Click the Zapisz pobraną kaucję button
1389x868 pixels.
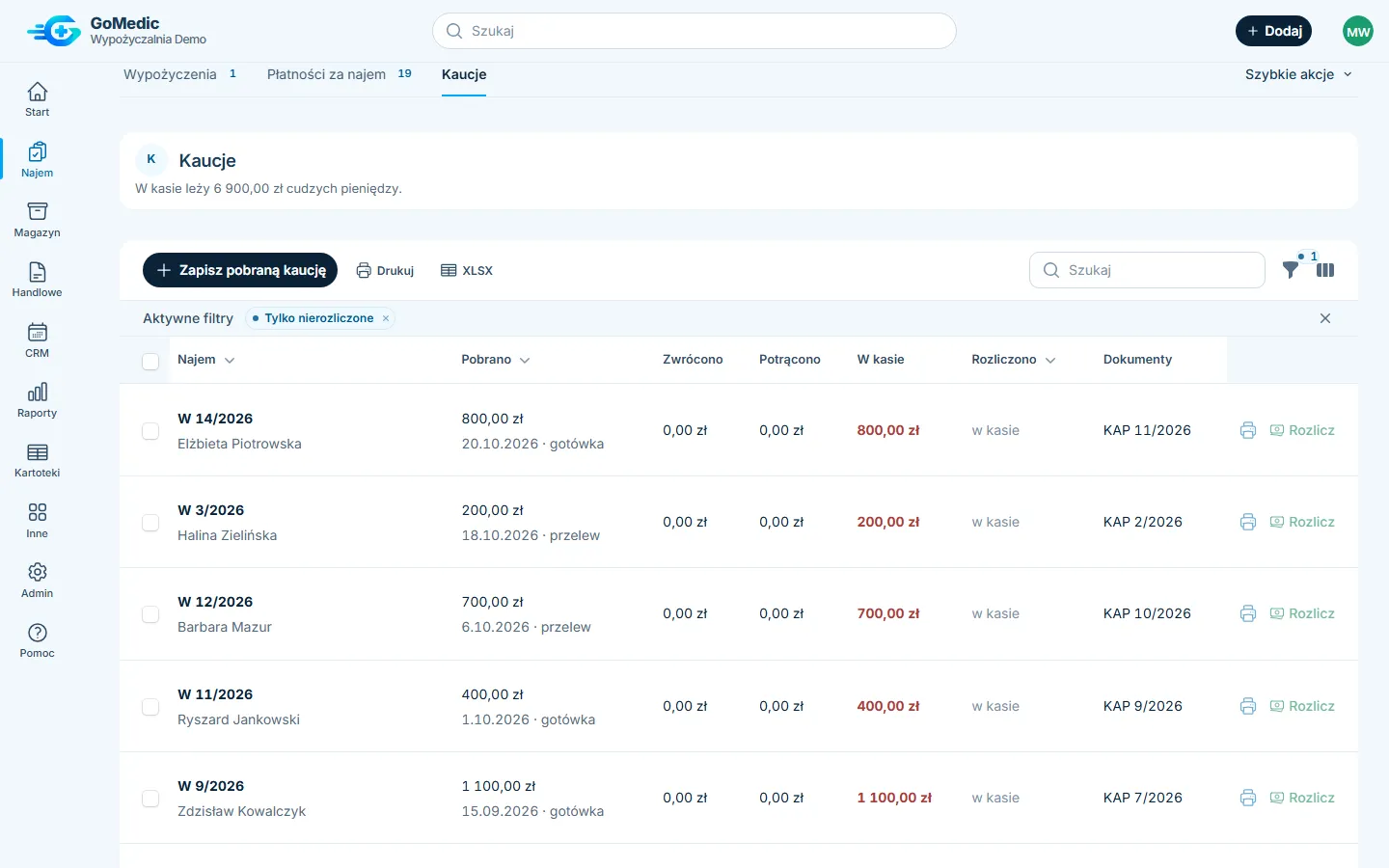240,270
